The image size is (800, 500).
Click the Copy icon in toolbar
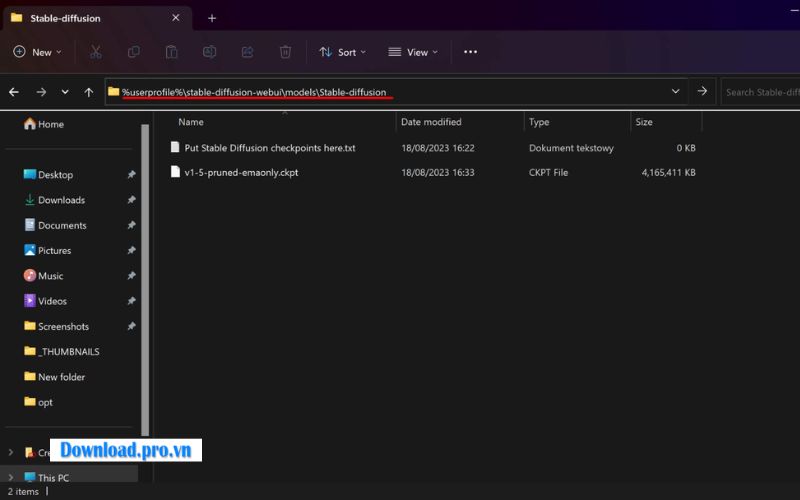click(x=134, y=52)
